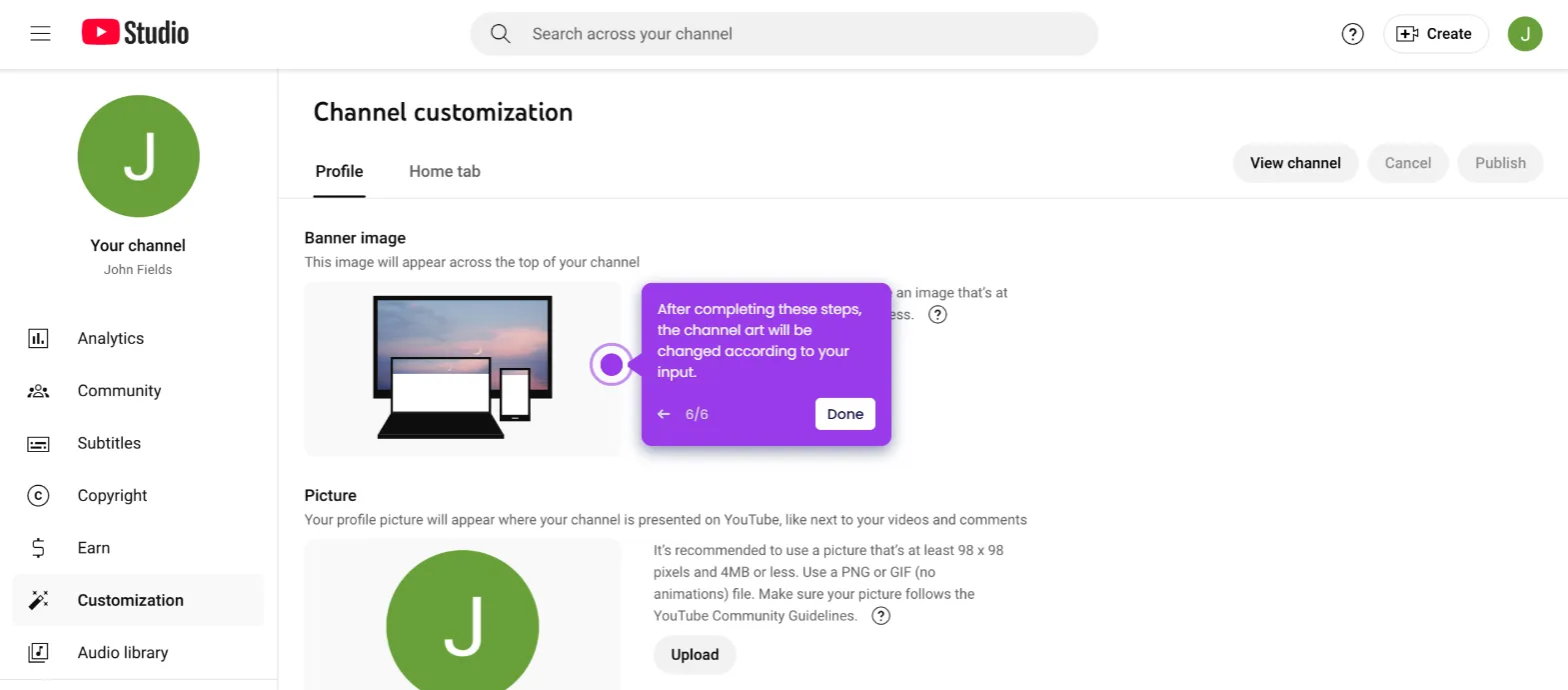1568x690 pixels.
Task: Click the banner image preview thumbnail
Action: 463,369
